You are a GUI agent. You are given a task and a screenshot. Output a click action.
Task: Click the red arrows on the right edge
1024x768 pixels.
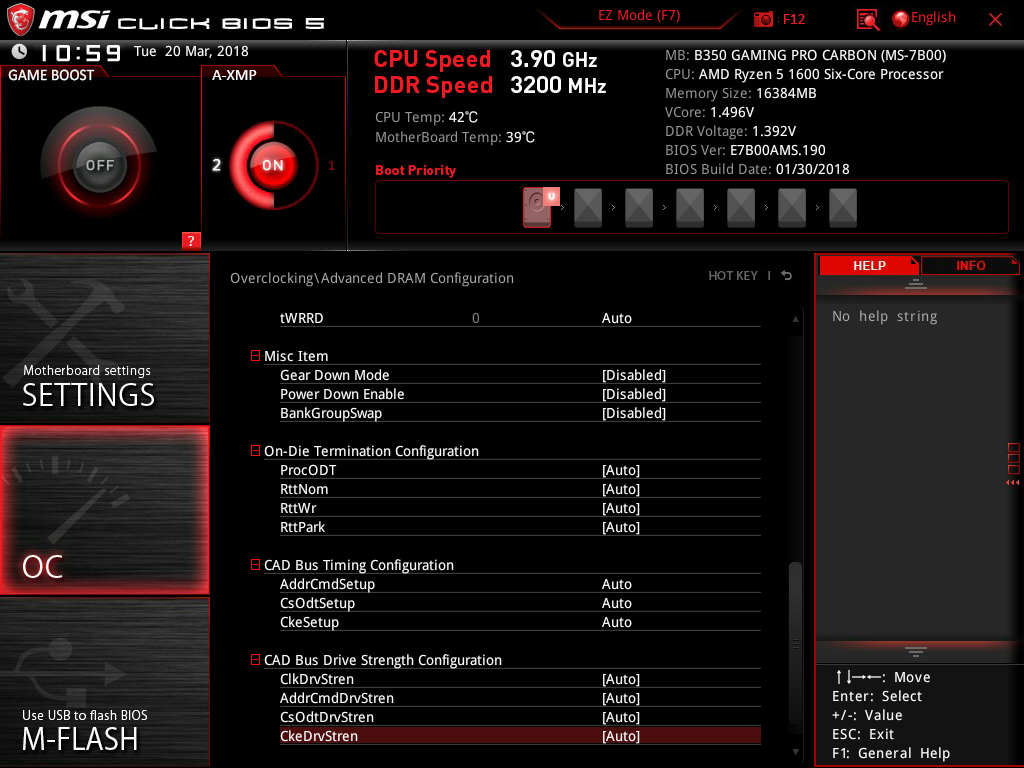coord(1012,483)
